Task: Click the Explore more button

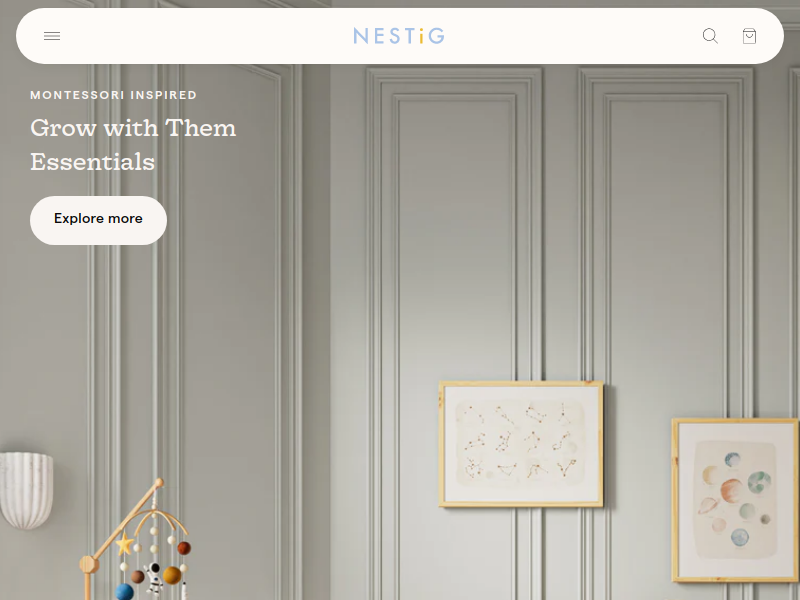Action: [x=98, y=220]
